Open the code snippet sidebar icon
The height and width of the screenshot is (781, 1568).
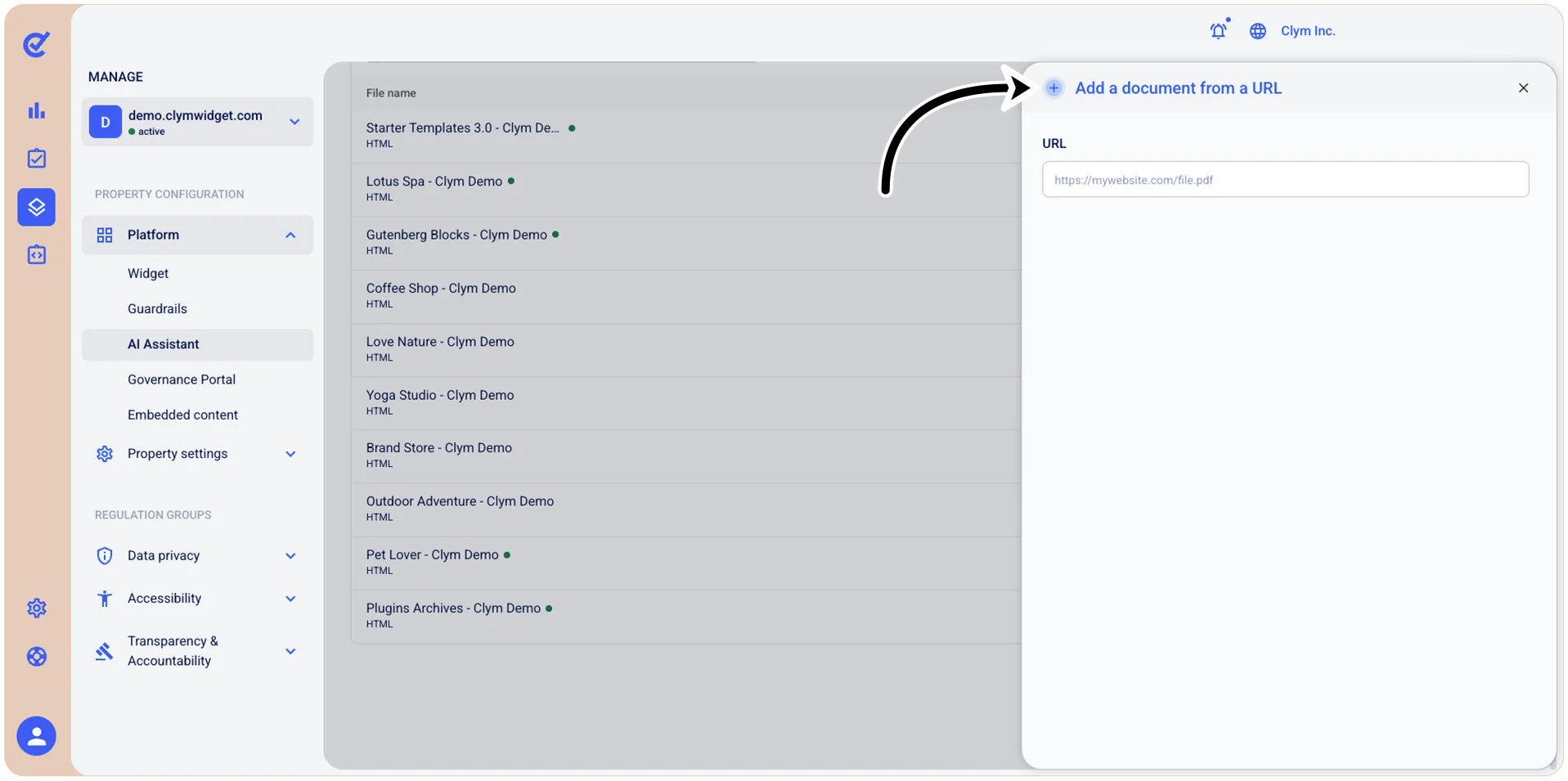(x=37, y=255)
